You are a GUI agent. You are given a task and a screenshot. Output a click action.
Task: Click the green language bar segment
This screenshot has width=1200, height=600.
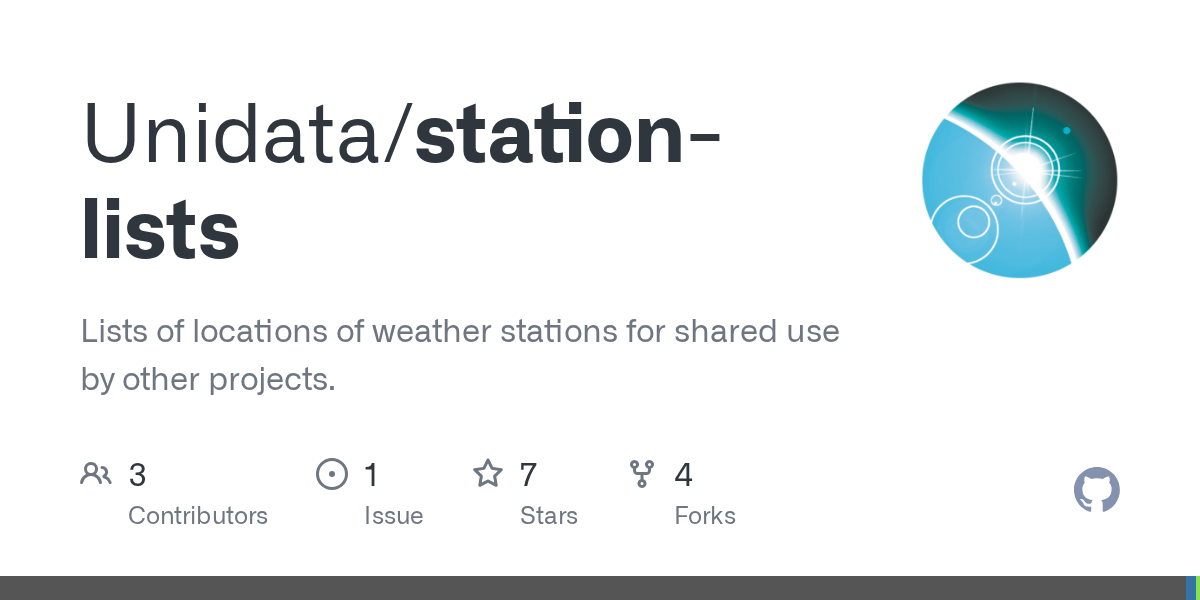coord(1198,588)
